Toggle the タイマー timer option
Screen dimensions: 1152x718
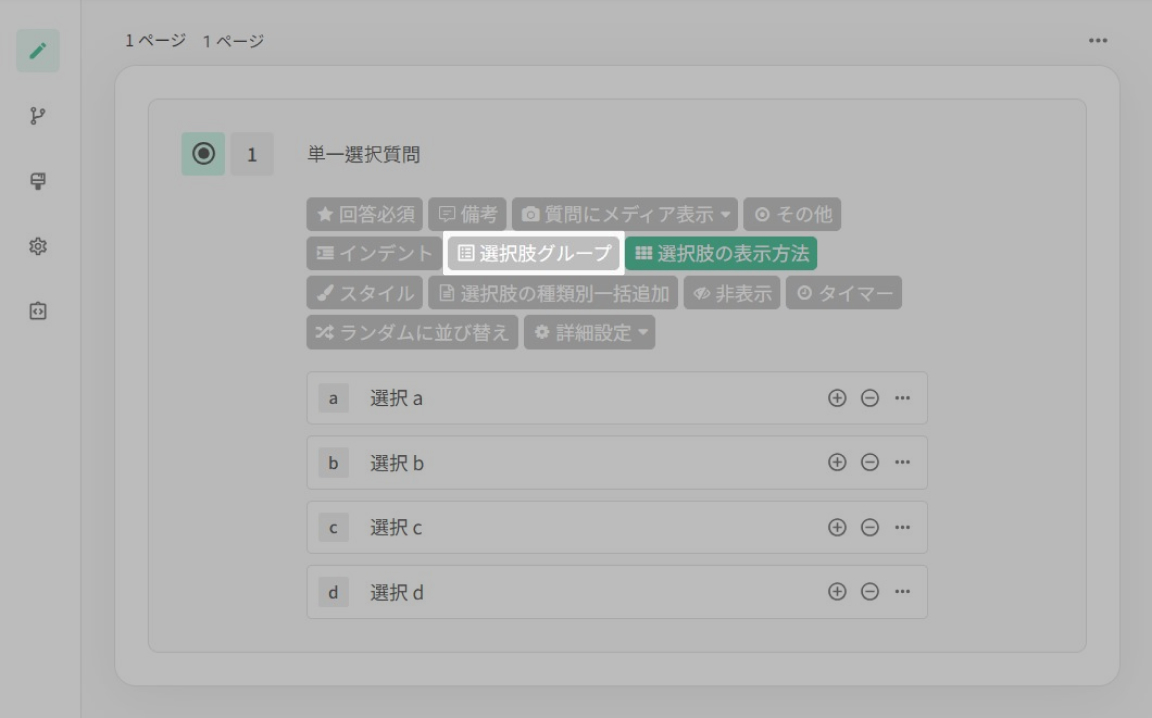click(x=843, y=292)
